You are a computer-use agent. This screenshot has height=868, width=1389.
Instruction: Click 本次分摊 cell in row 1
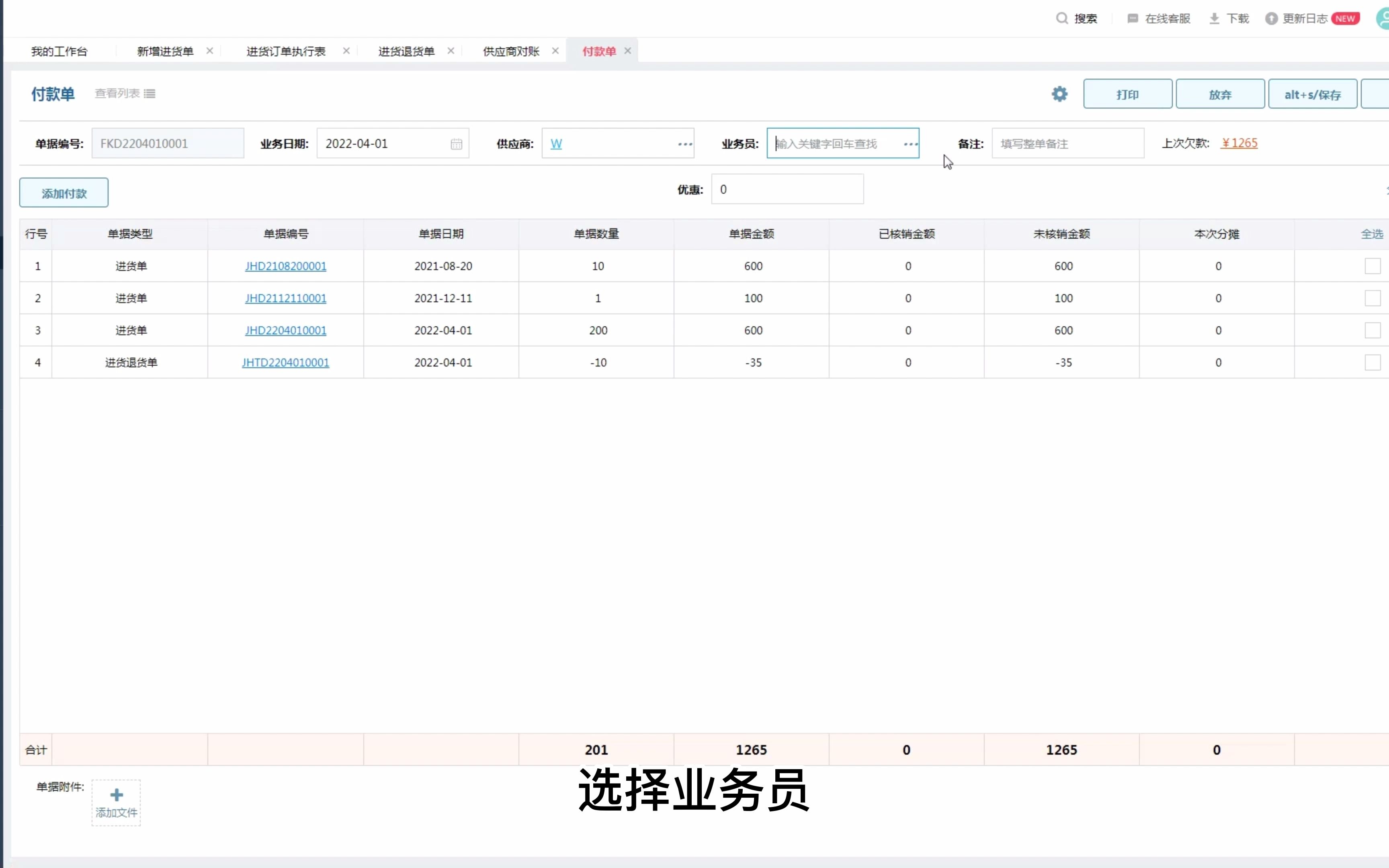[1217, 266]
